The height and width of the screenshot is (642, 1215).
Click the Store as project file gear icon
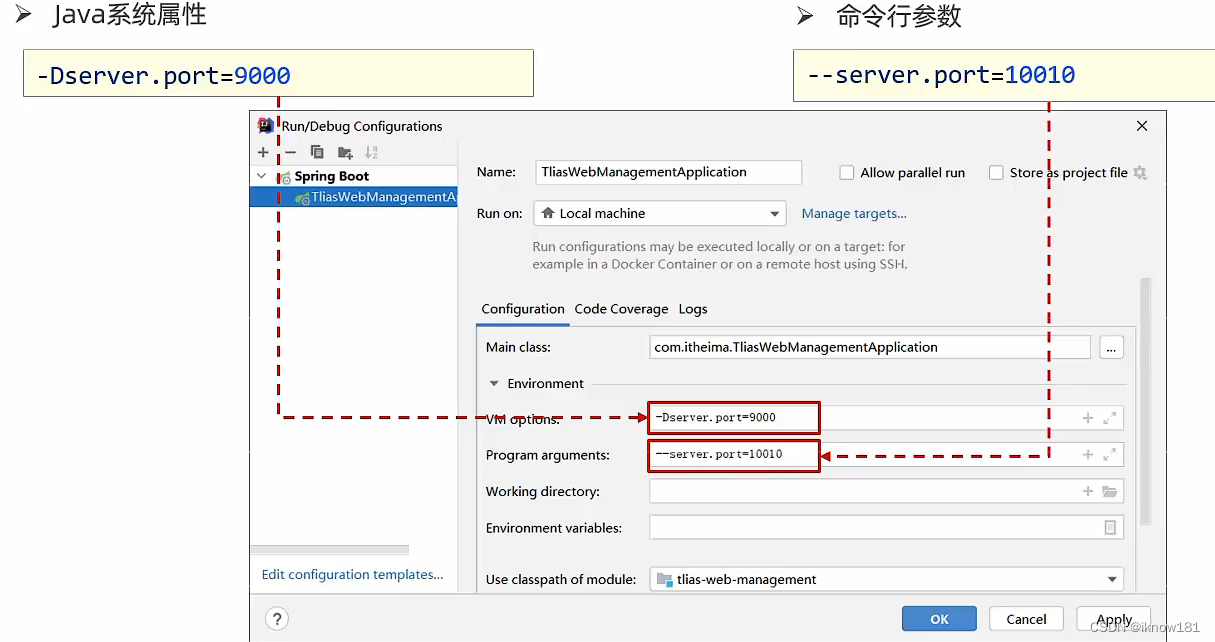pos(1140,172)
